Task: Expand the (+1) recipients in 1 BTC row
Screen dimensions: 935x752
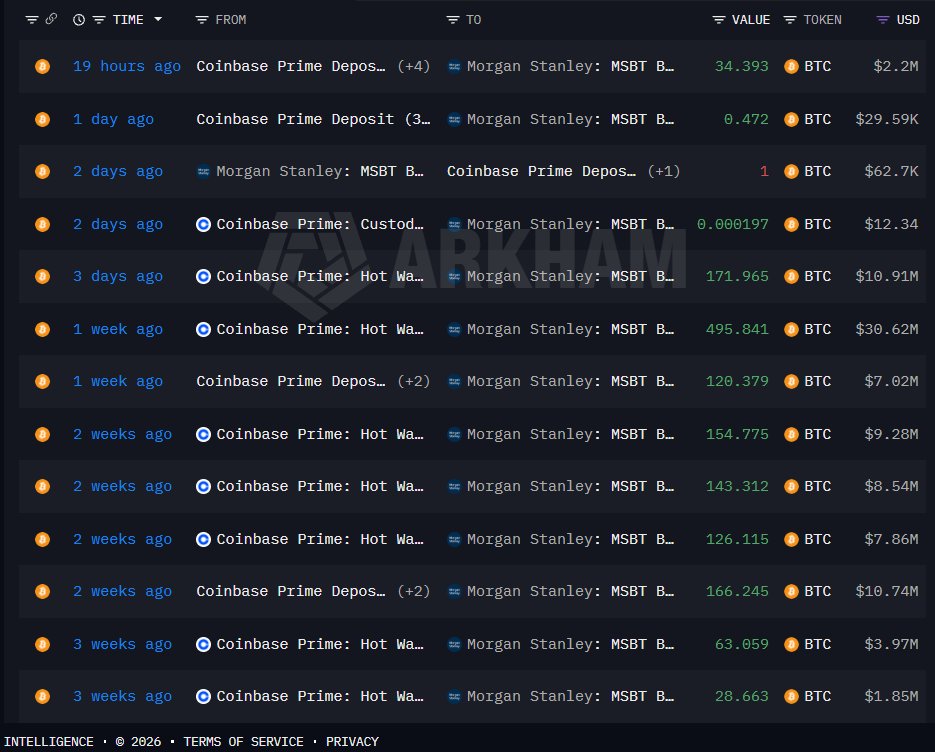Action: [664, 172]
